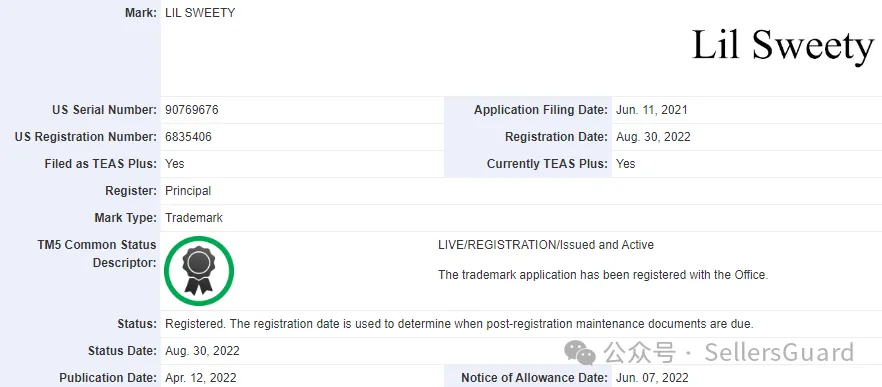Select the mark text LIL SWEETY
882x387 pixels.
tap(200, 13)
